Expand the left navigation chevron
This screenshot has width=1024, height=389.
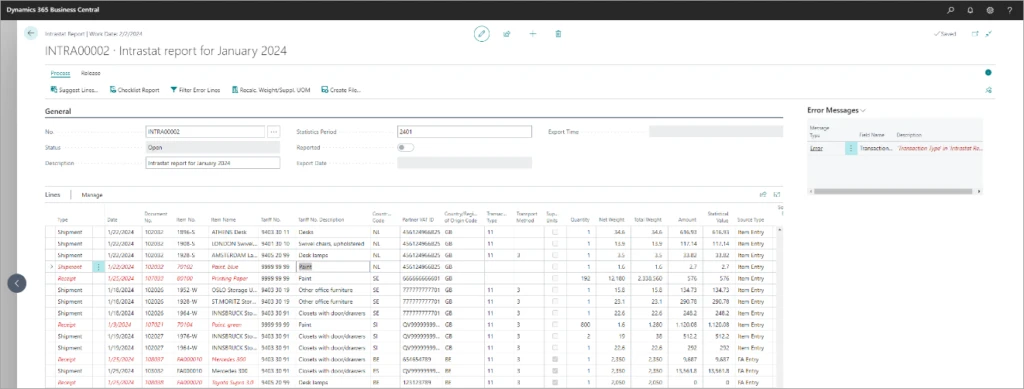(16, 283)
